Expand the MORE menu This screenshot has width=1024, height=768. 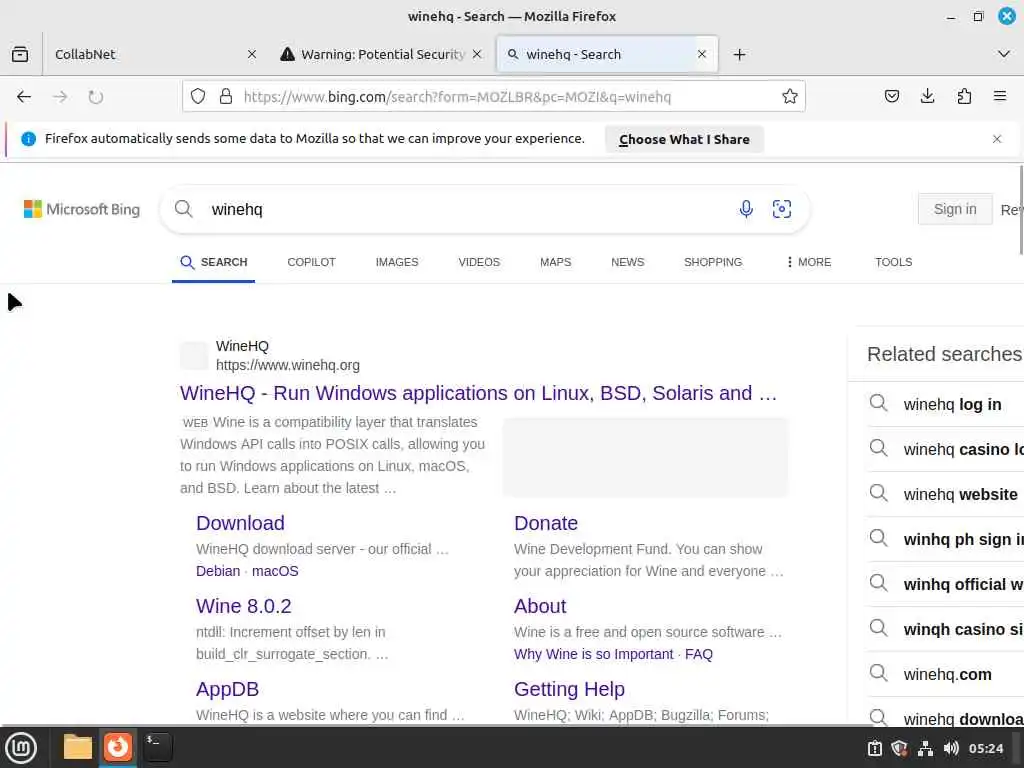point(809,263)
